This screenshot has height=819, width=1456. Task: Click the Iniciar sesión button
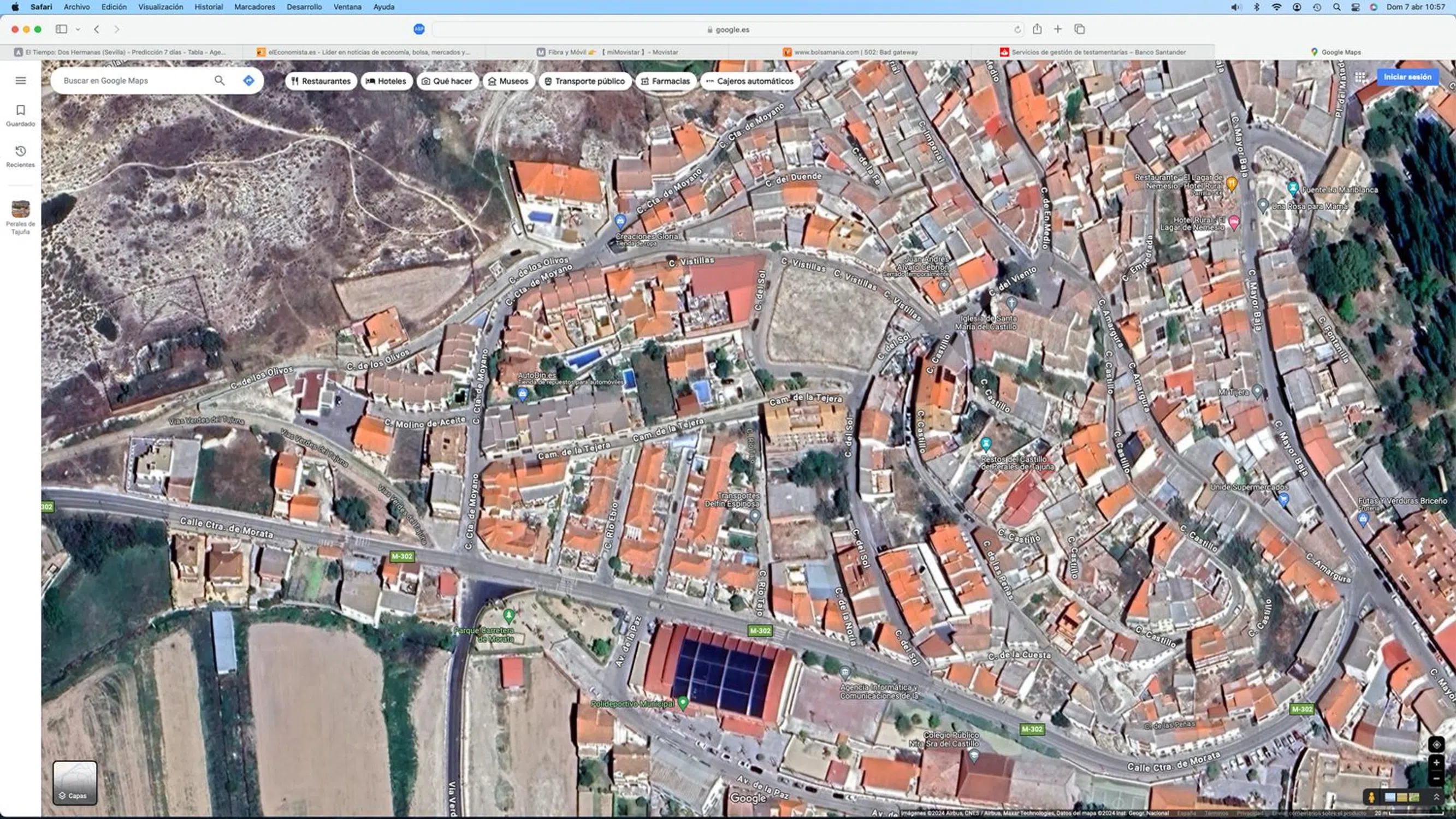click(x=1407, y=77)
